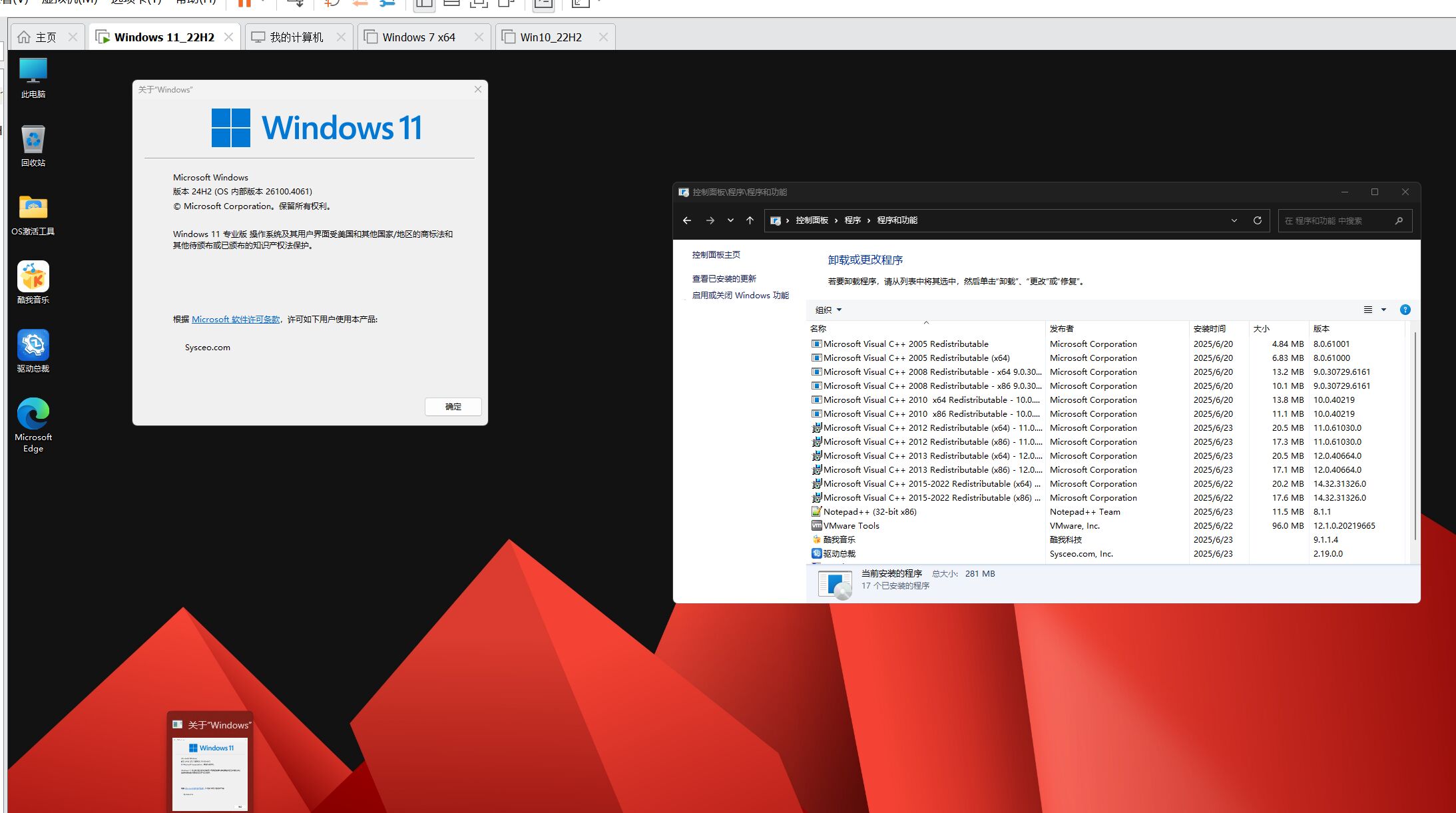Expand the address bar history dropdown
Image resolution: width=1456 pixels, height=813 pixels.
pos(1234,220)
